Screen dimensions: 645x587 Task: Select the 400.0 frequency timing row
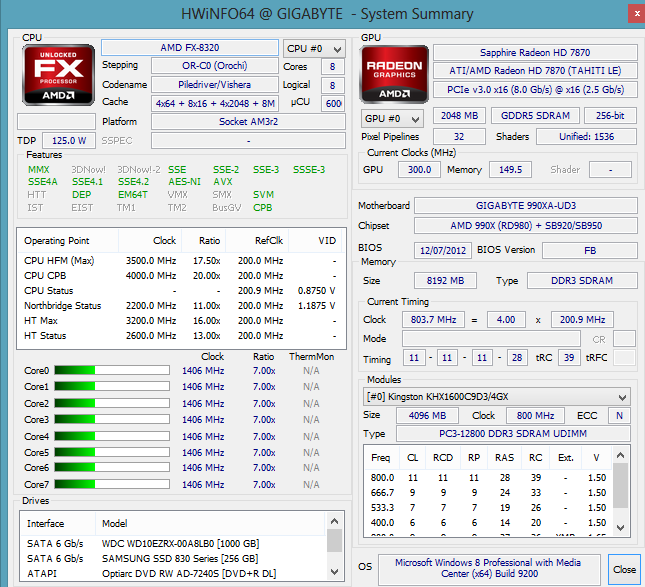pos(489,522)
